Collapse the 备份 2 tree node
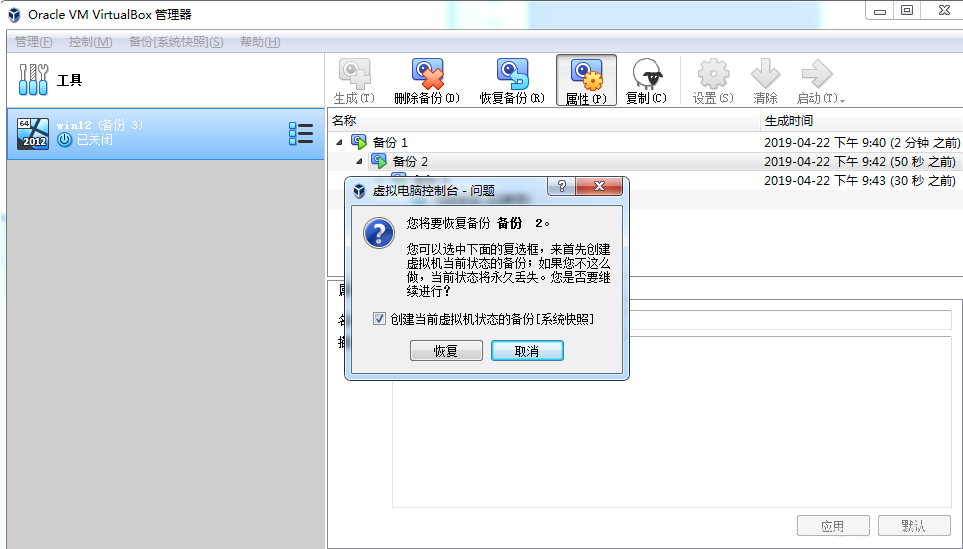 359,162
